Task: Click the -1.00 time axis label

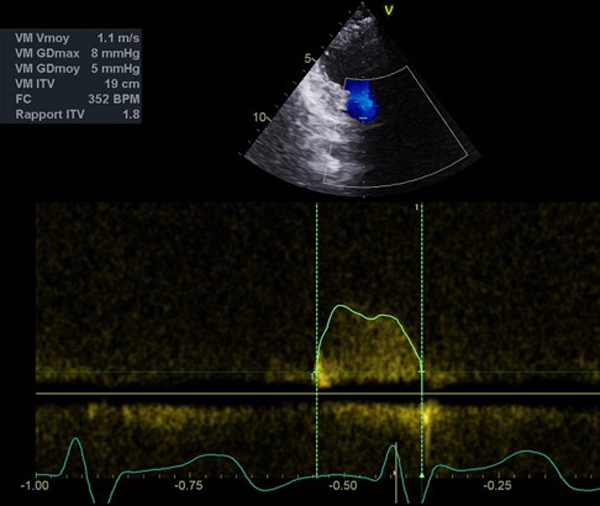Action: click(35, 486)
